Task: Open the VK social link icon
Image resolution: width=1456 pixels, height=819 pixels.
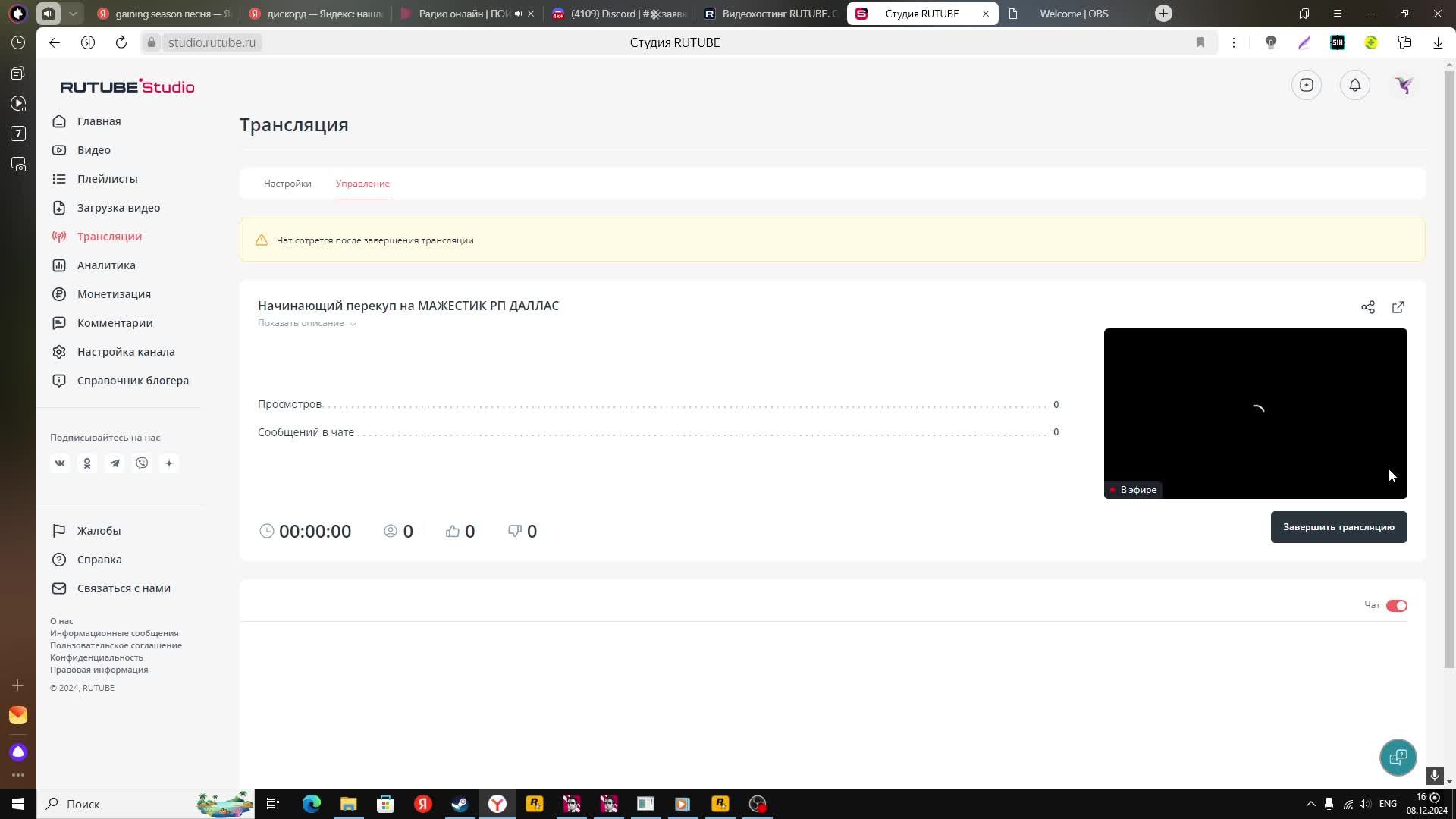Action: pyautogui.click(x=60, y=463)
